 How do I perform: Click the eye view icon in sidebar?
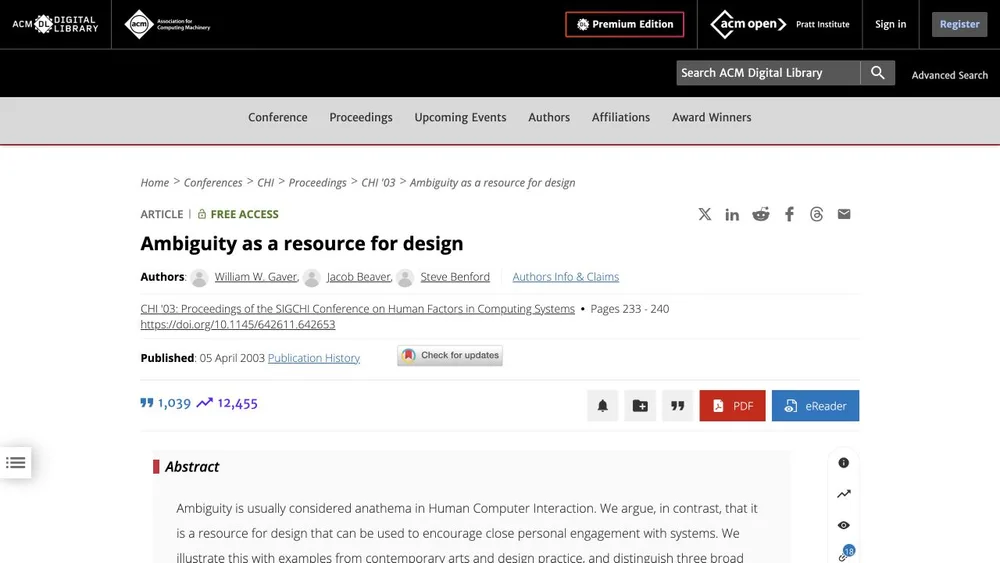(844, 525)
